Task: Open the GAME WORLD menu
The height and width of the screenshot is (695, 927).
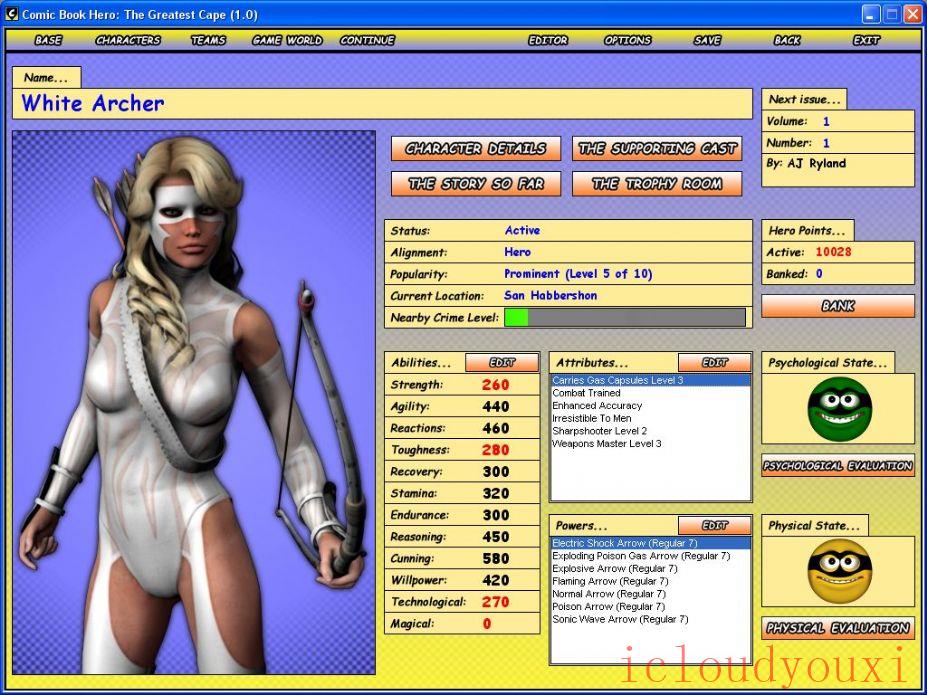Action: [287, 40]
